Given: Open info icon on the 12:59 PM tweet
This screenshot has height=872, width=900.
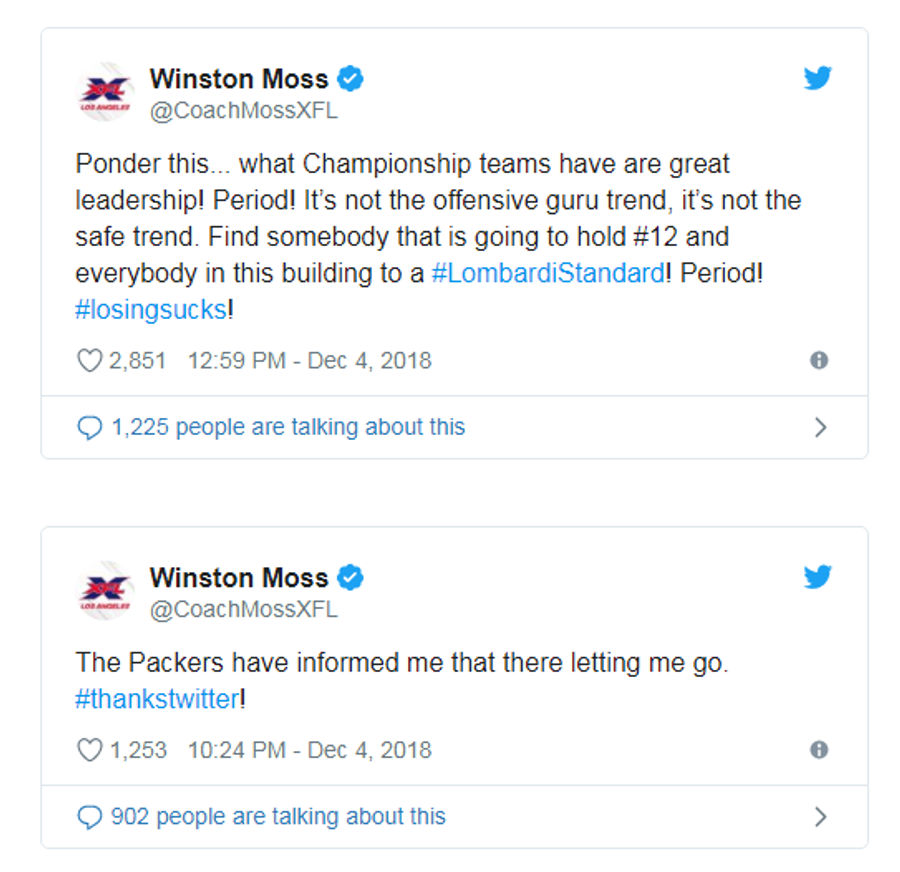Looking at the screenshot, I should point(819,361).
